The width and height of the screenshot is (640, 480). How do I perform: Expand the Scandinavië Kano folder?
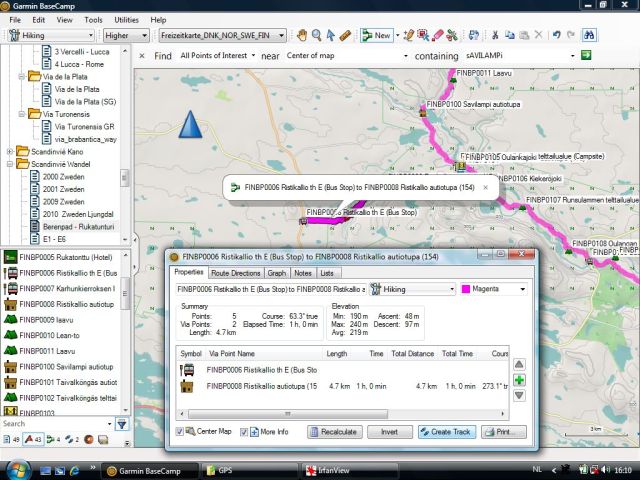[x=10, y=151]
